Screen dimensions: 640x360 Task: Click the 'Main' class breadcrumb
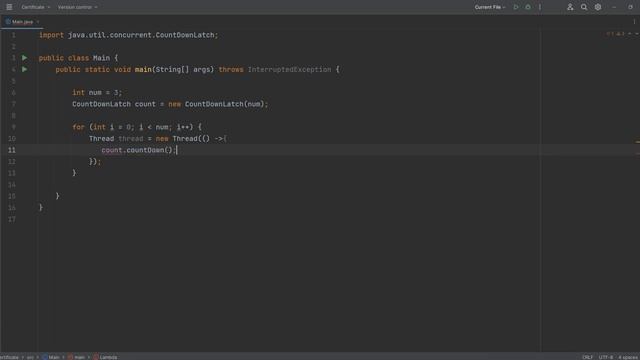51,357
